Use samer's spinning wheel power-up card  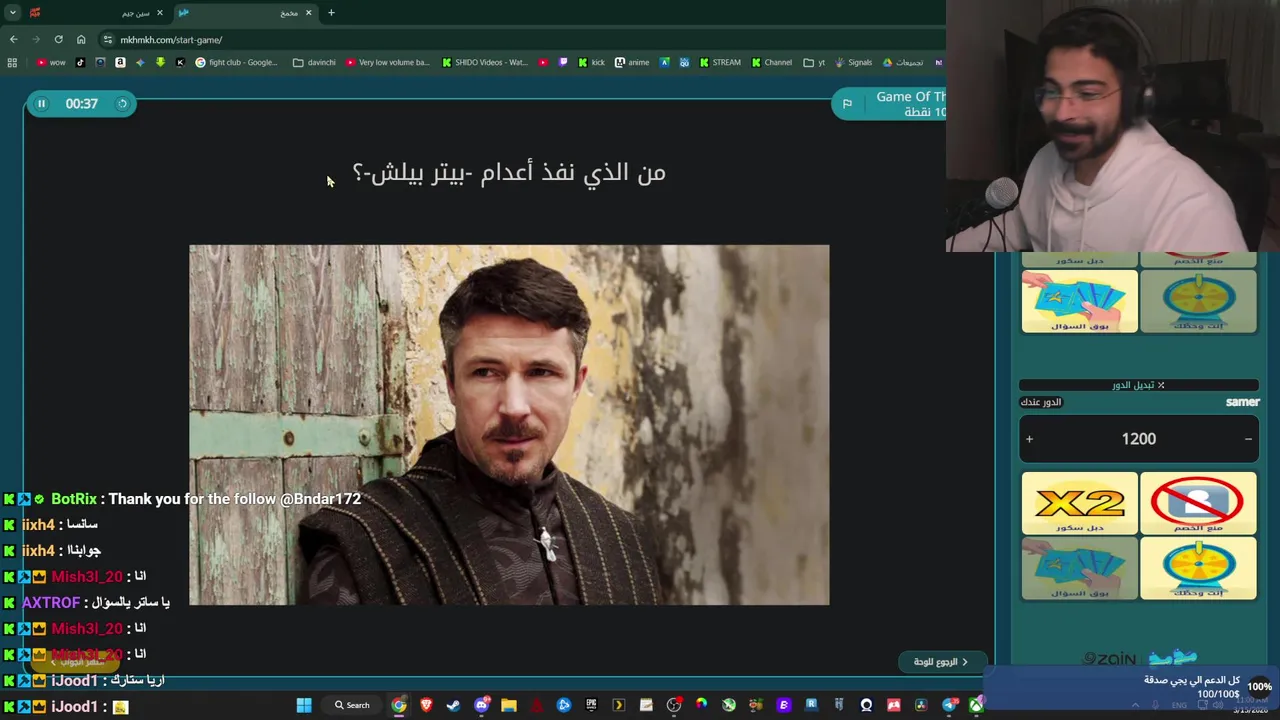[x=1198, y=568]
